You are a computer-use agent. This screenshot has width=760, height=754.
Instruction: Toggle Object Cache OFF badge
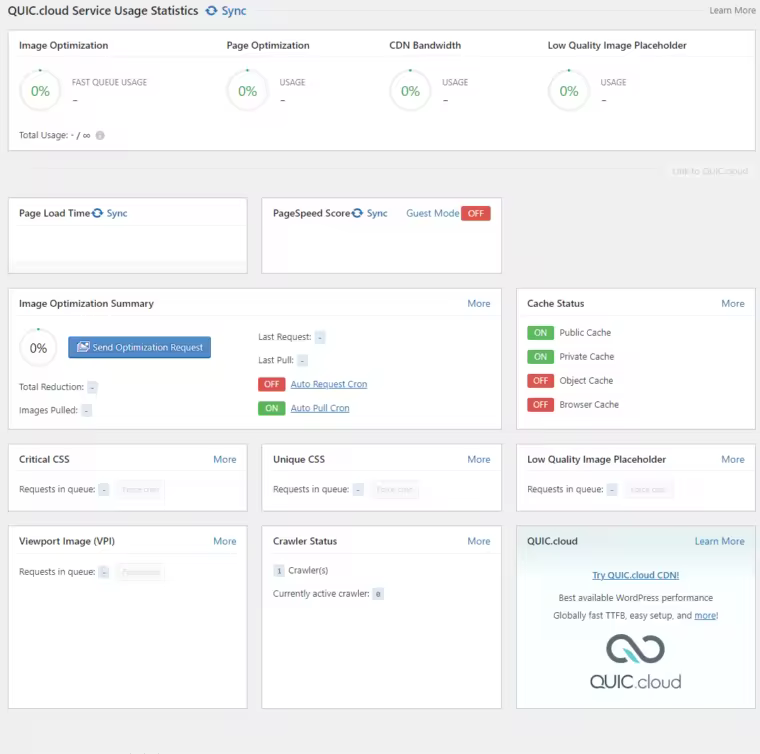pyautogui.click(x=540, y=380)
